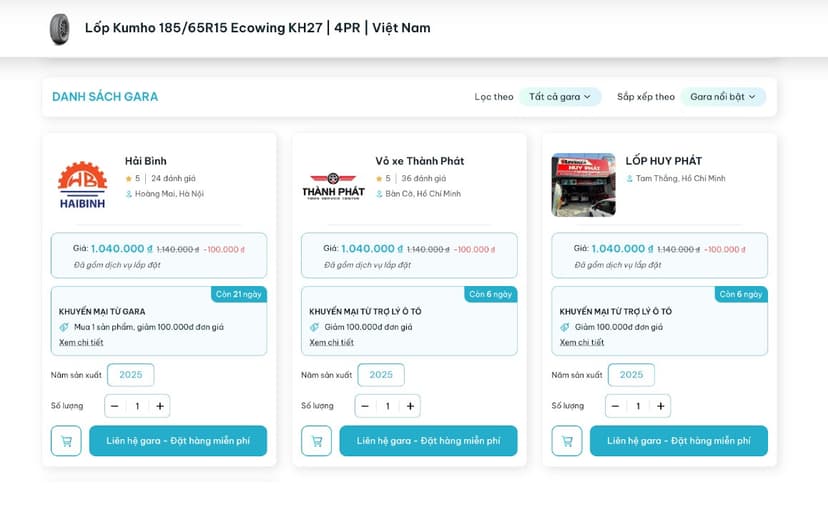Open the LỐP HUY PHÁT garage name
Image resolution: width=828 pixels, height=520 pixels.
664,161
